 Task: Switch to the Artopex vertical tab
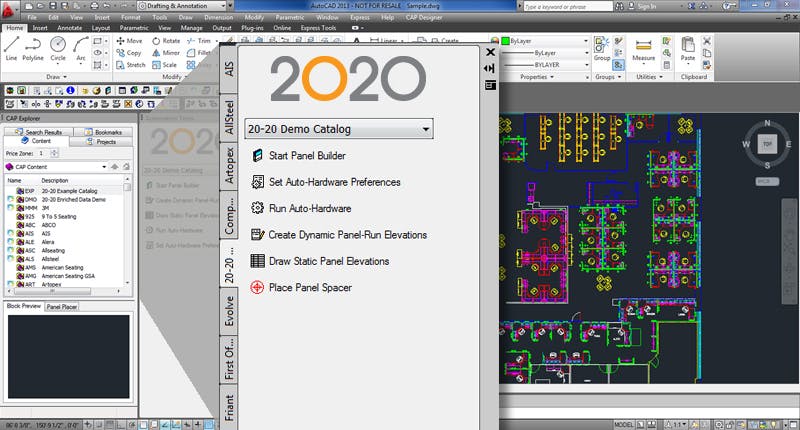click(229, 166)
